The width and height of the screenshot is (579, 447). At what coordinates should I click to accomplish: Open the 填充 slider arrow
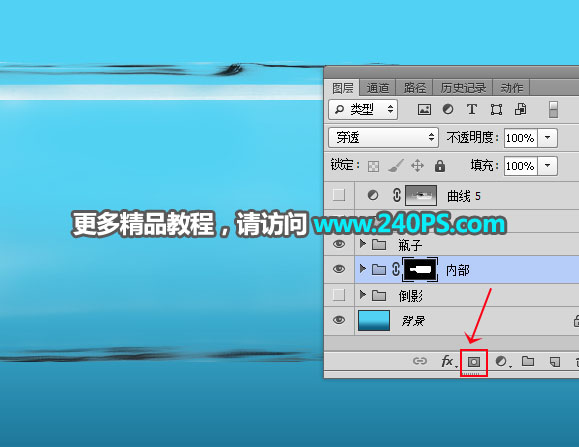[547, 166]
